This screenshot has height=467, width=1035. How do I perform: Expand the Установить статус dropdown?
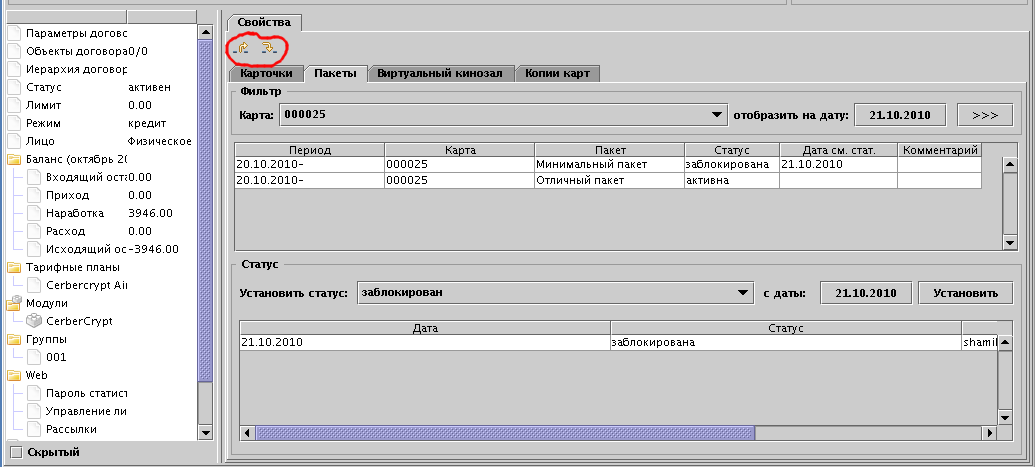[555, 293]
